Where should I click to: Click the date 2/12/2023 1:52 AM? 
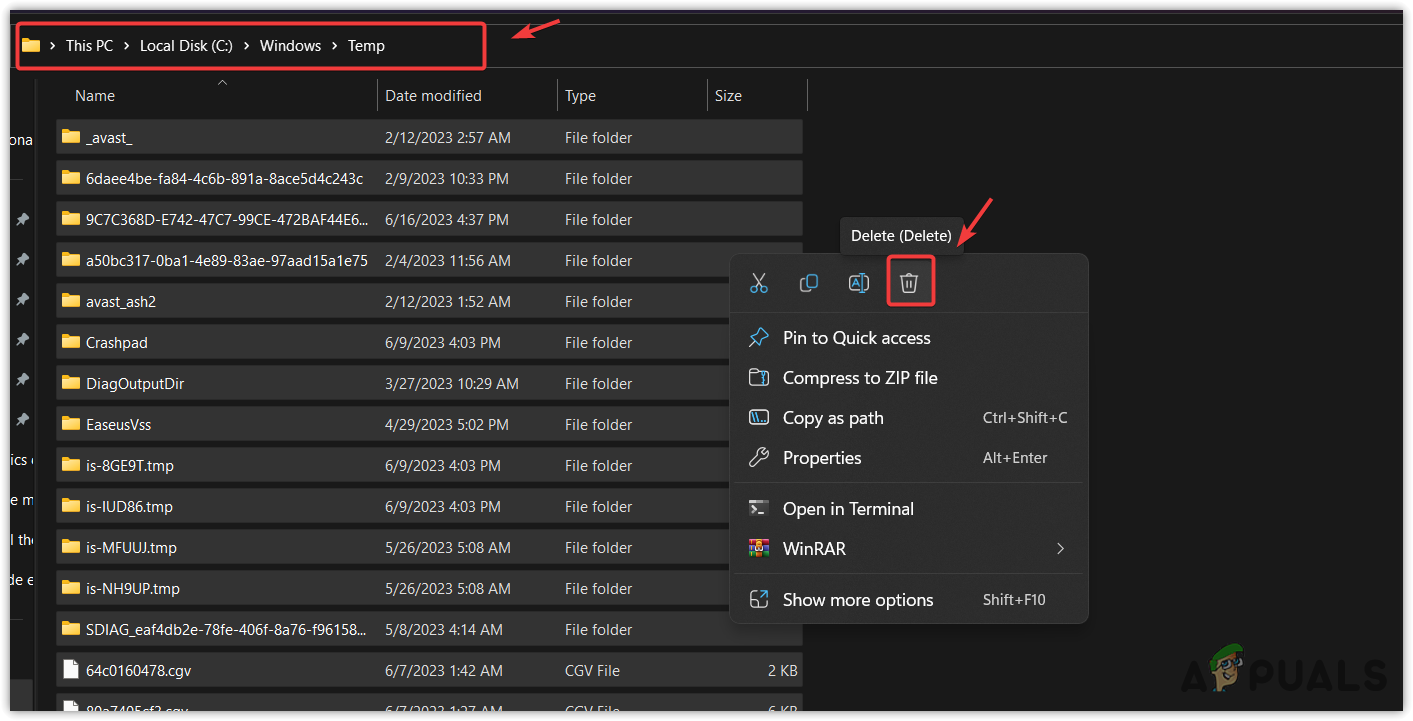point(448,301)
